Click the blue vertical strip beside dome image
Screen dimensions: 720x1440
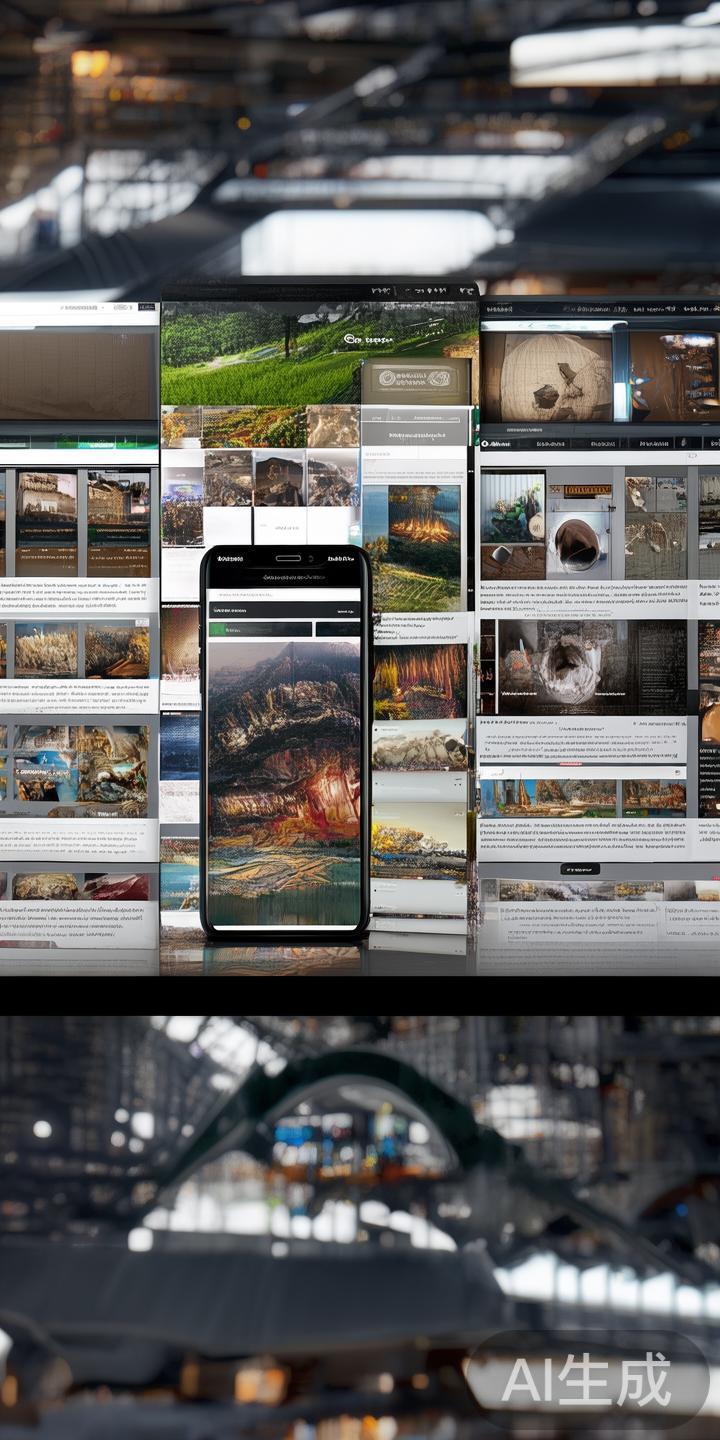[621, 377]
